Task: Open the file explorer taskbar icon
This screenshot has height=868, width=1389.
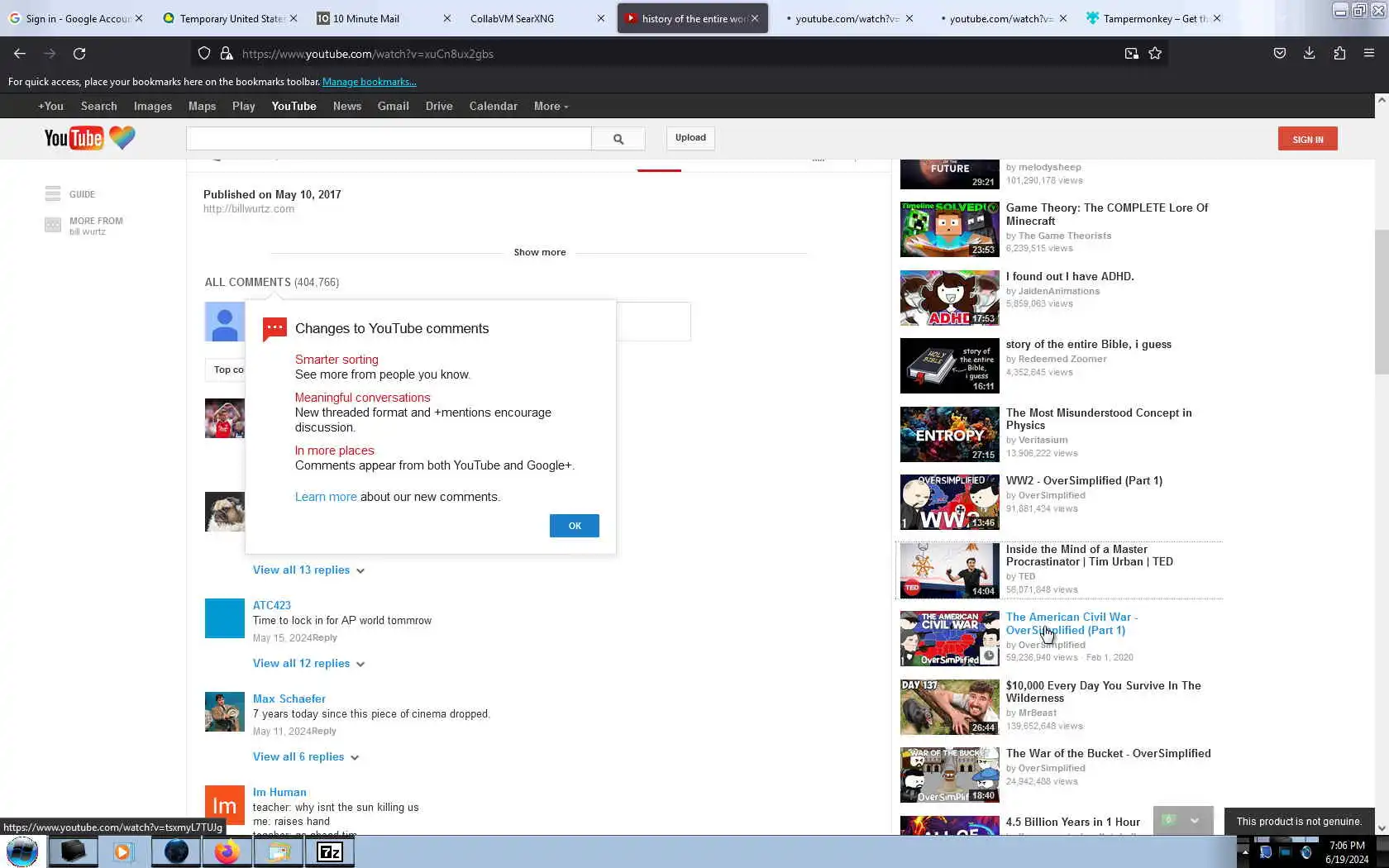Action: (279, 851)
